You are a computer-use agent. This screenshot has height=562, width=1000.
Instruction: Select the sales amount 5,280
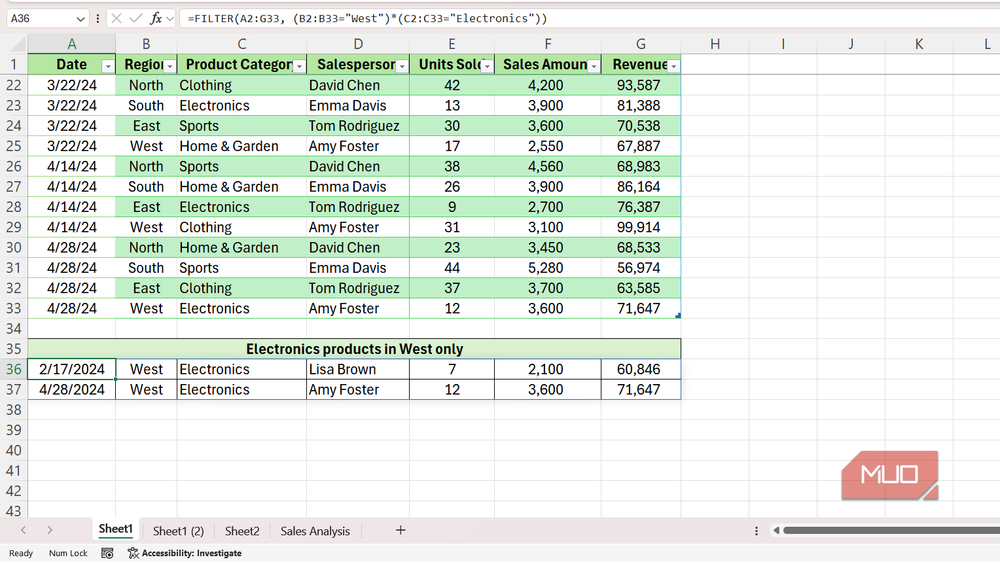[548, 268]
